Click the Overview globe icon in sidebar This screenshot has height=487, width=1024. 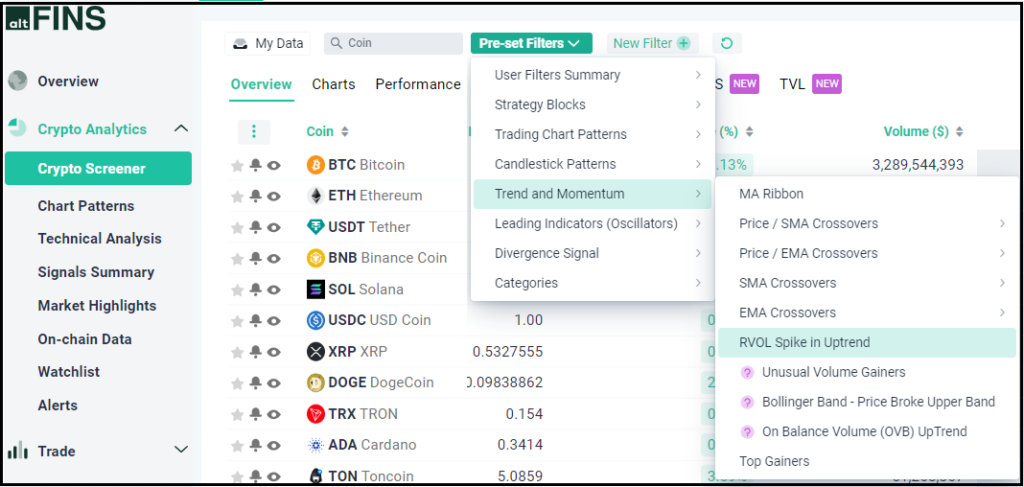17,81
